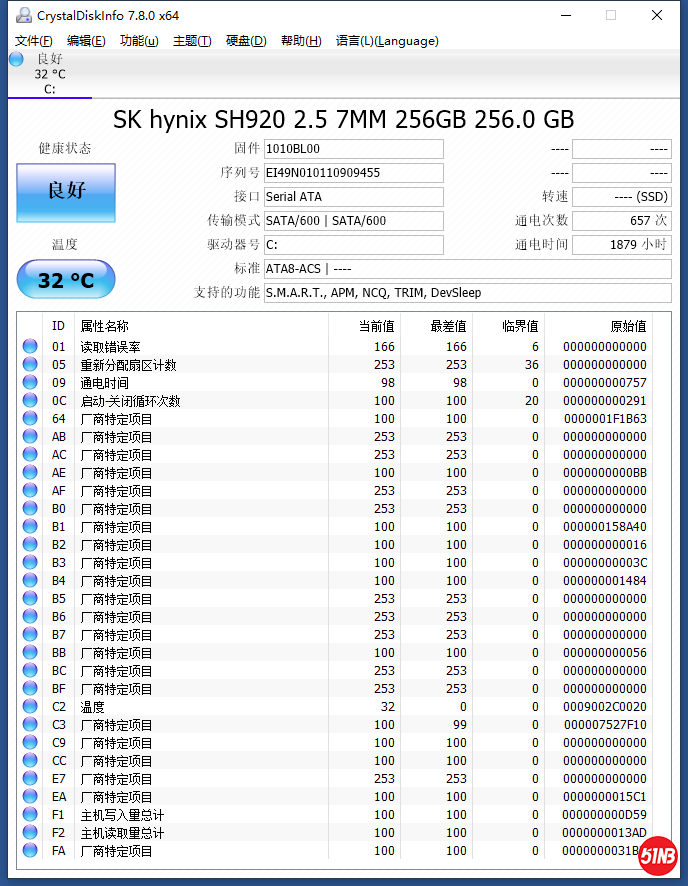
Task: Open the 语言(L)(Language) menu
Action: coord(387,41)
